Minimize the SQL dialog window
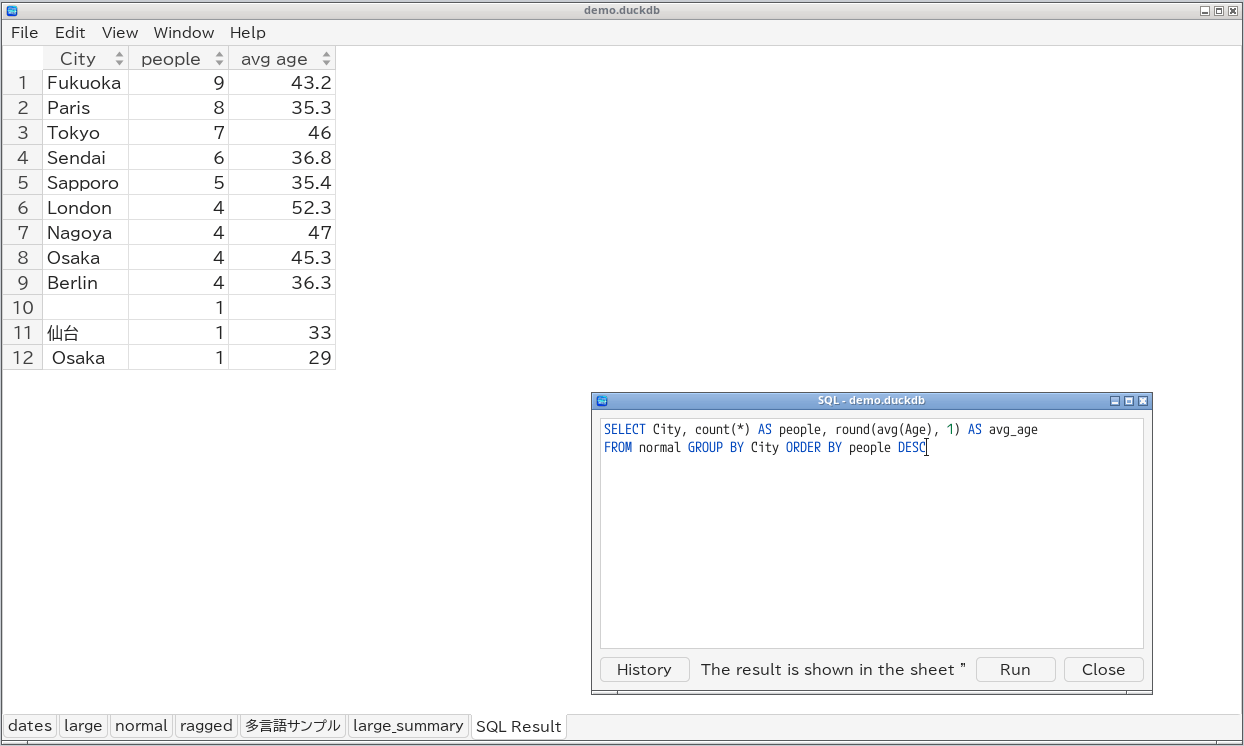 [x=1115, y=401]
